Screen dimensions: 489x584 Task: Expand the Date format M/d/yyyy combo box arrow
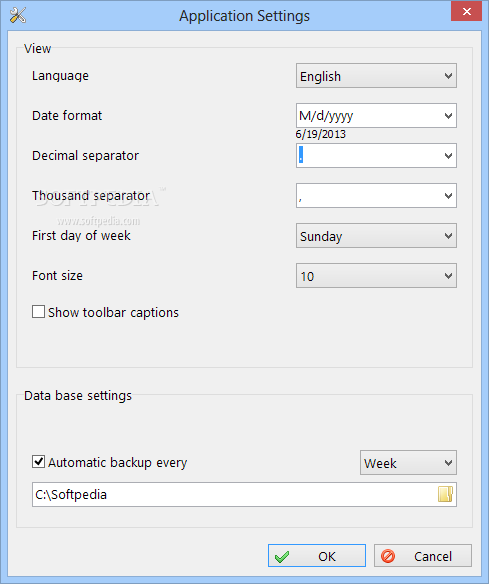448,115
